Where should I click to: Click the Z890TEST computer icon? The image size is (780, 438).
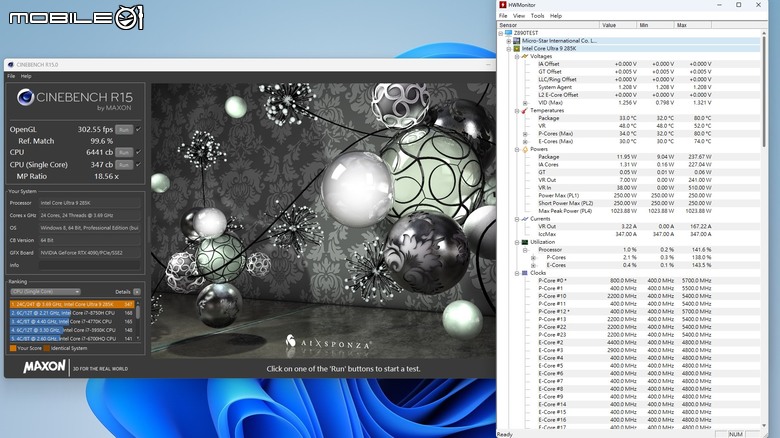click(508, 33)
